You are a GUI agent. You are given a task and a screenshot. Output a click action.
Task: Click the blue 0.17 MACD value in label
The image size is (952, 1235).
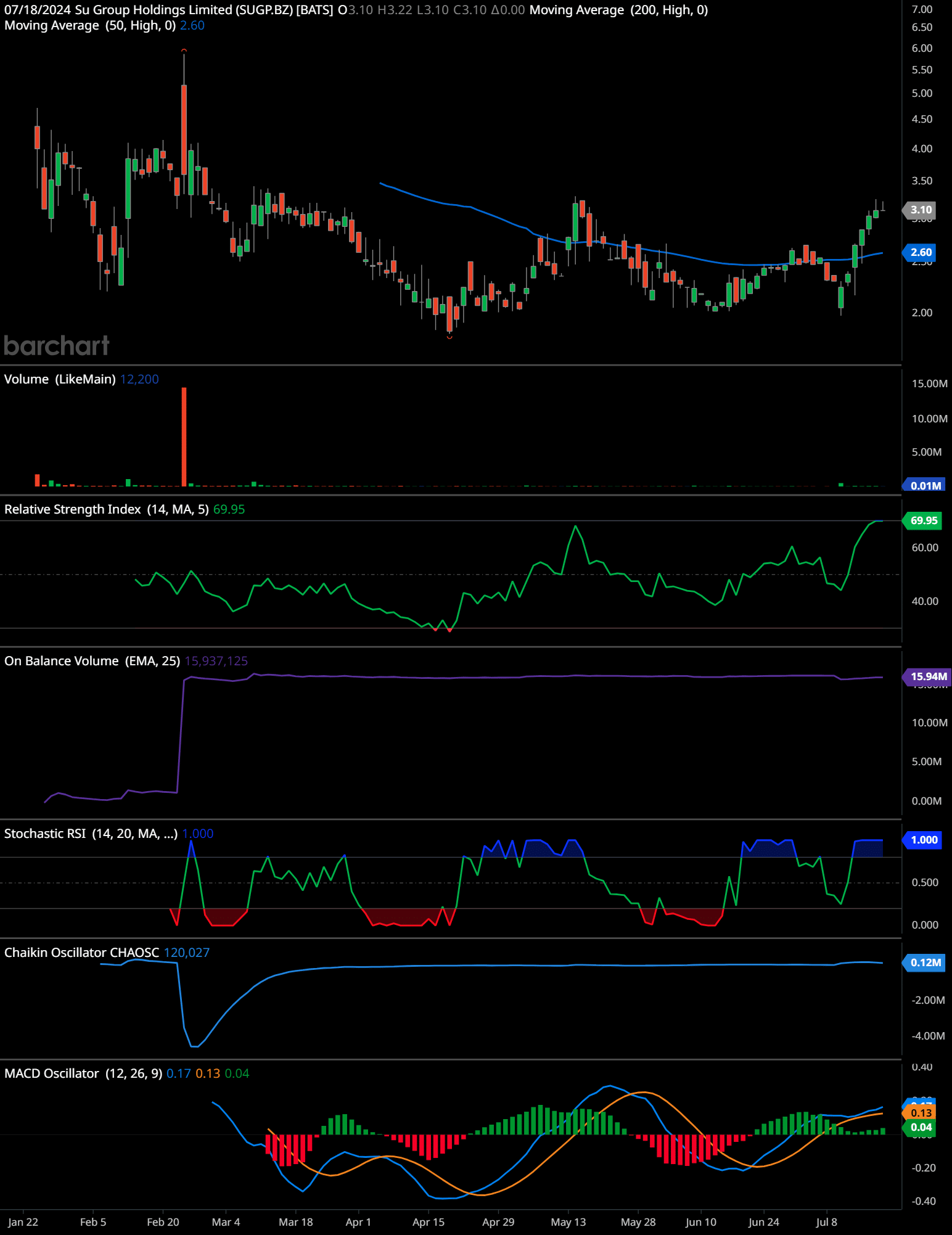pyautogui.click(x=179, y=1073)
